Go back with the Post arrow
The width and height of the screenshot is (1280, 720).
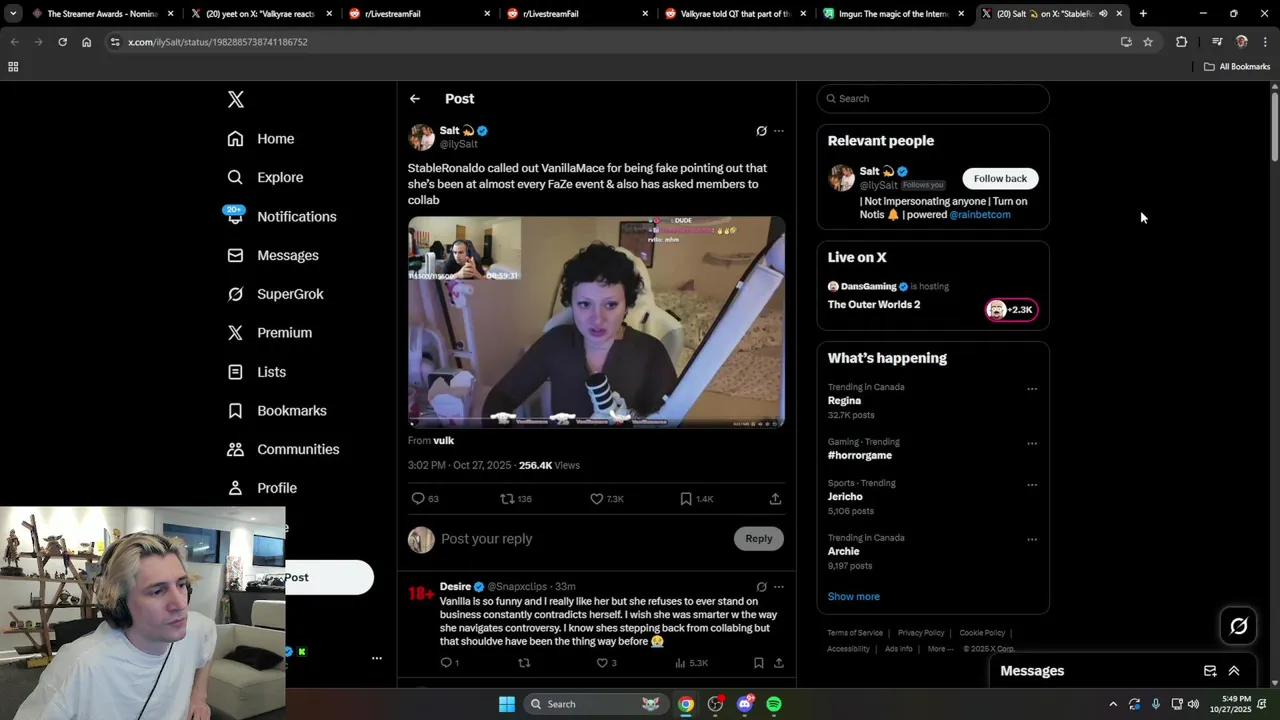(415, 99)
